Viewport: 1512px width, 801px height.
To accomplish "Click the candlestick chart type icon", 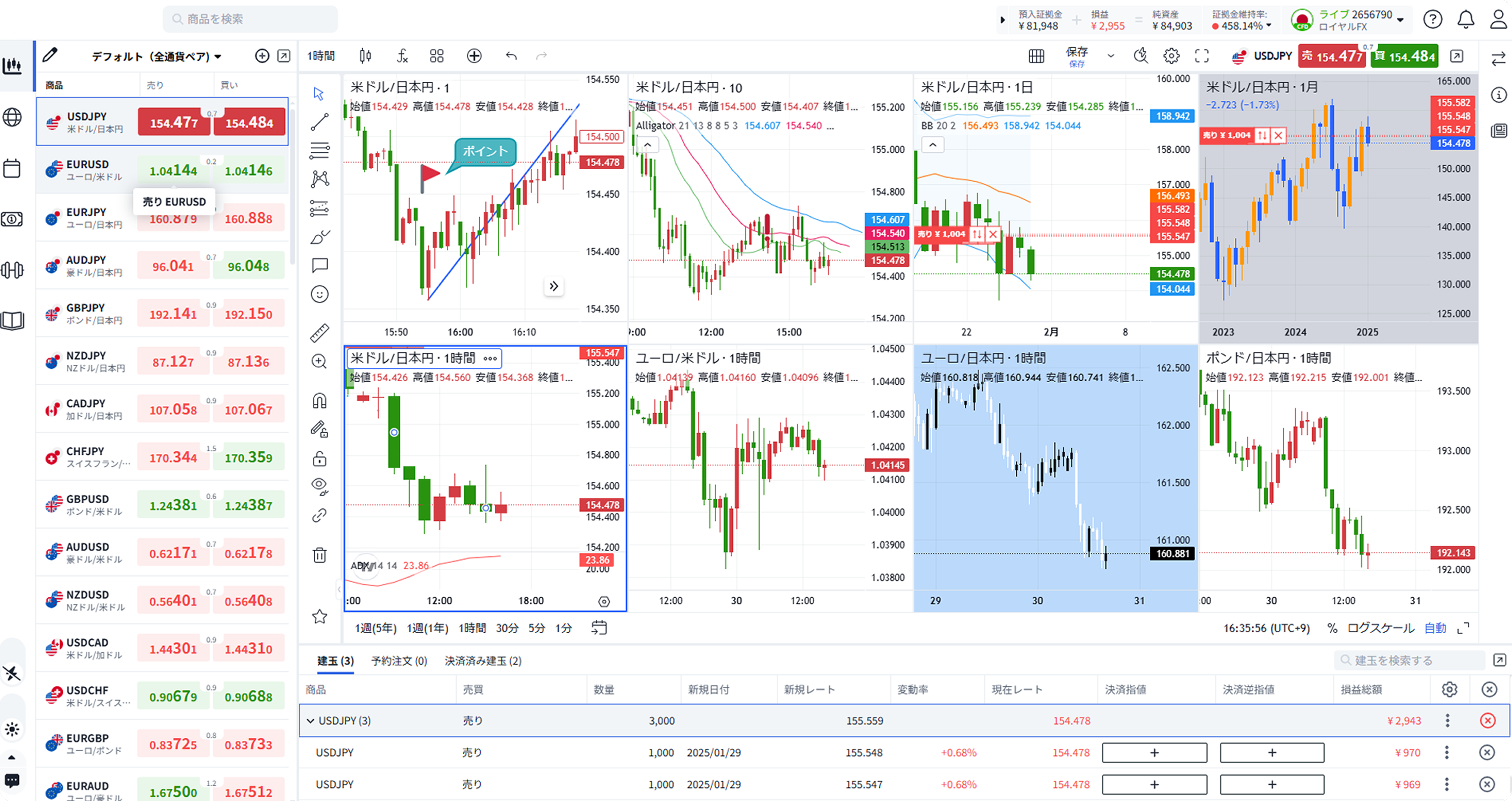I will (x=365, y=56).
